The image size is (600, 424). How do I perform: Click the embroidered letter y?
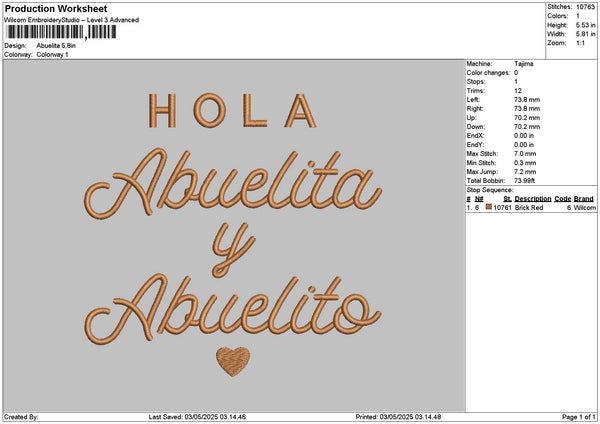pyautogui.click(x=233, y=250)
